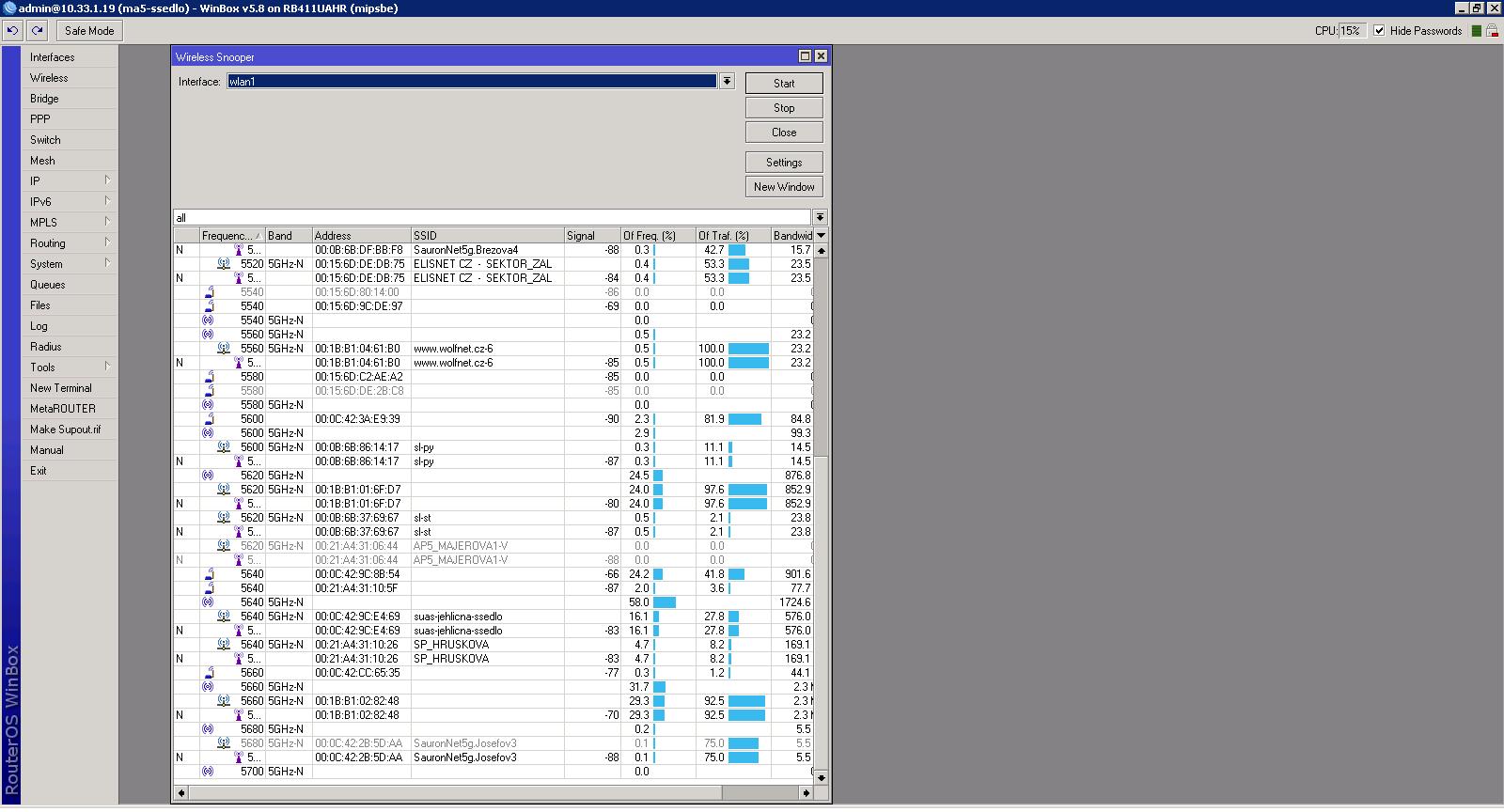Click channel icon of empty 5540 5GHz-N row
The image size is (1504, 812).
pyautogui.click(x=208, y=320)
